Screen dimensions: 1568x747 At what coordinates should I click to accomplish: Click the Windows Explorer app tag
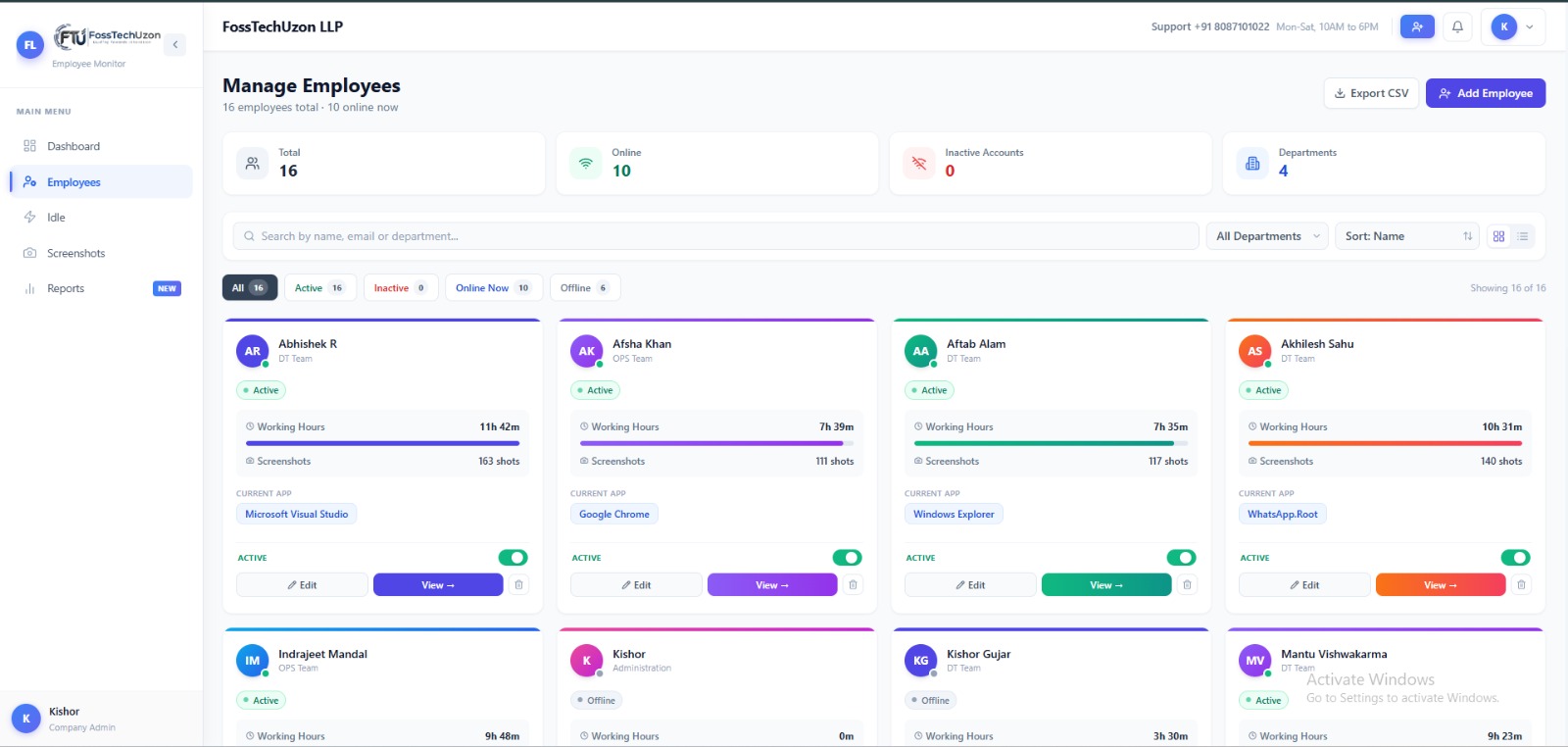954,514
